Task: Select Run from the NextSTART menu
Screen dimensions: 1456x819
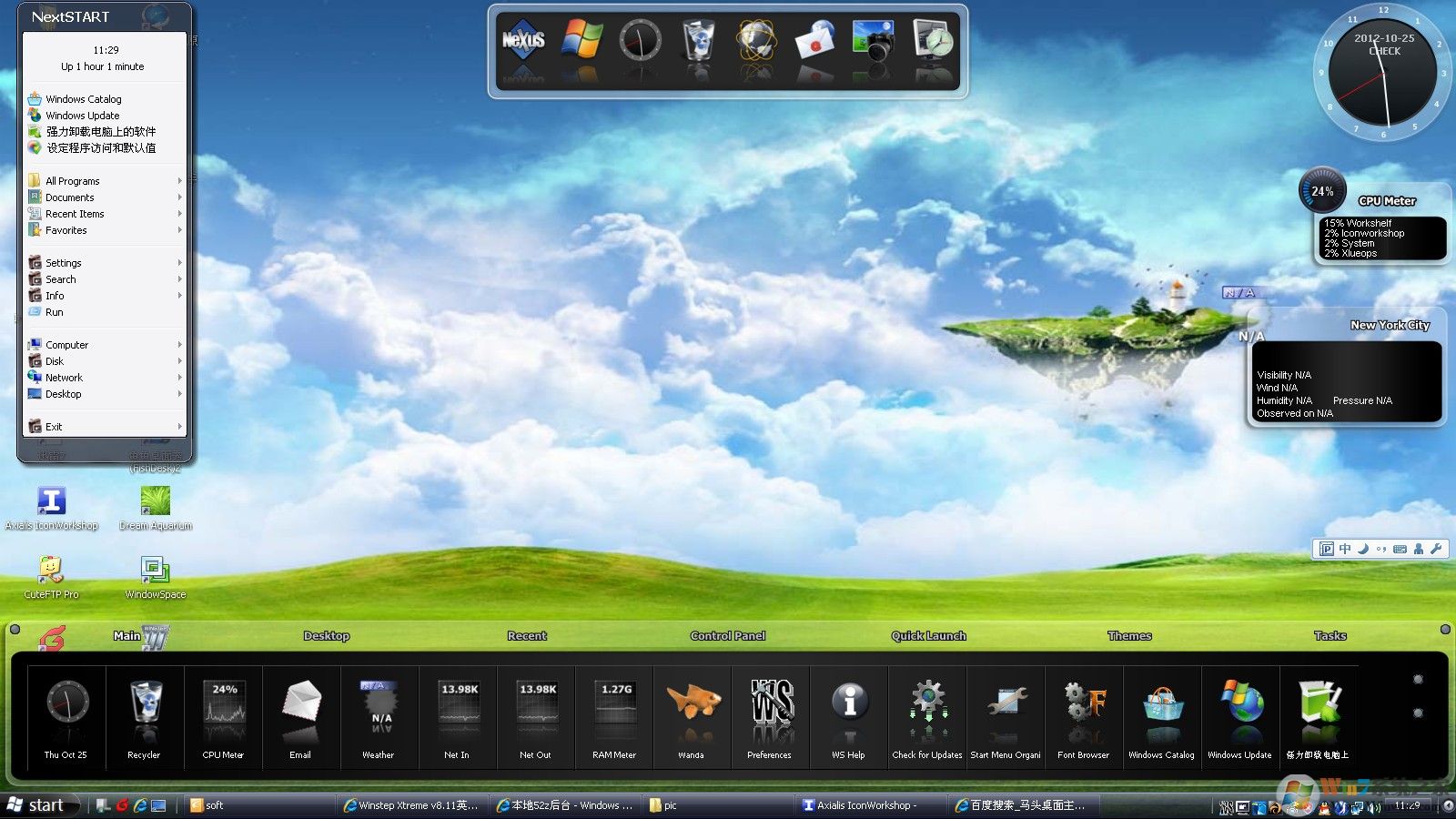Action: (56, 312)
